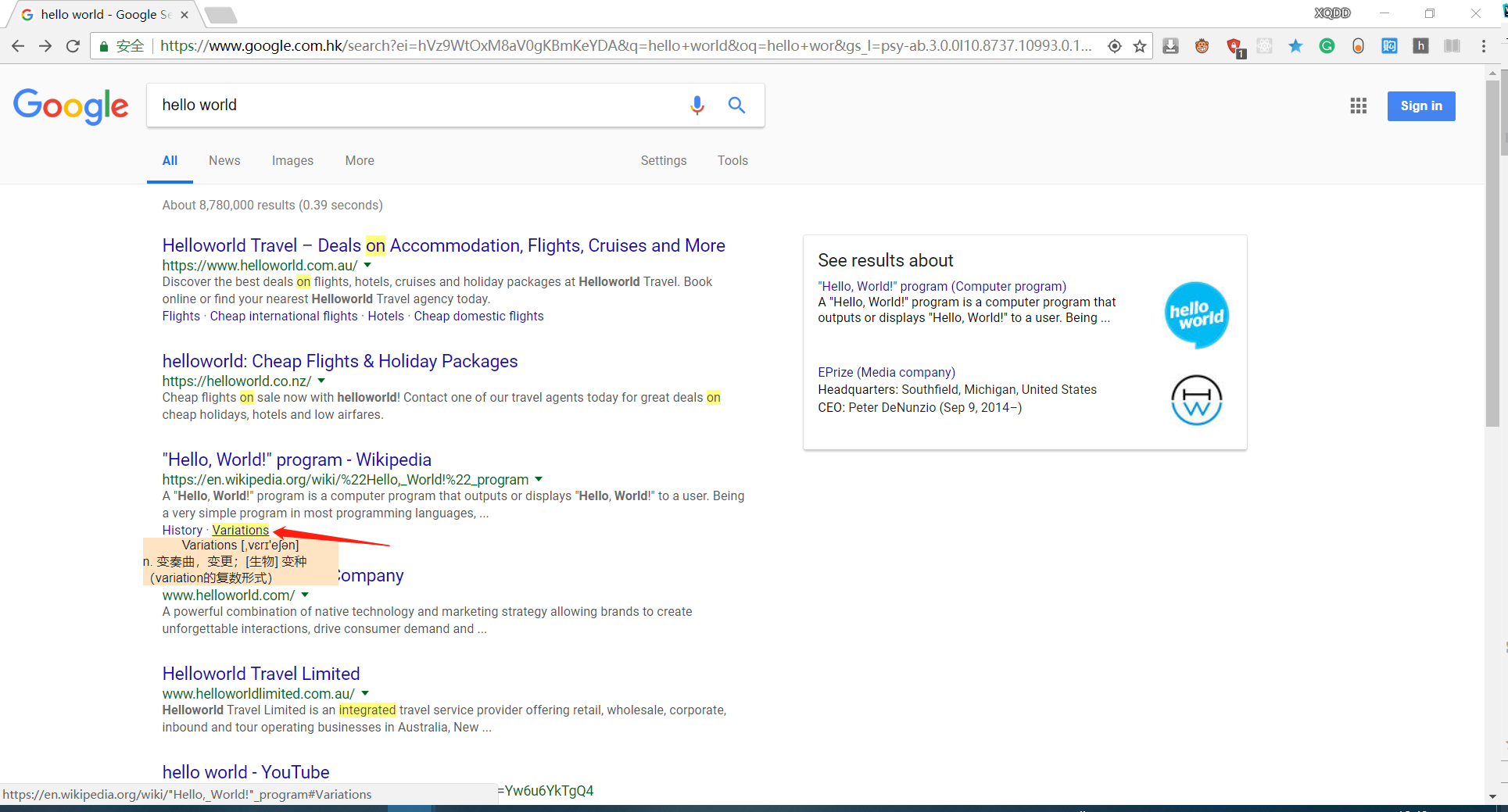Click the blue search magnifier button
Image resolution: width=1508 pixels, height=812 pixels.
pyautogui.click(x=736, y=105)
